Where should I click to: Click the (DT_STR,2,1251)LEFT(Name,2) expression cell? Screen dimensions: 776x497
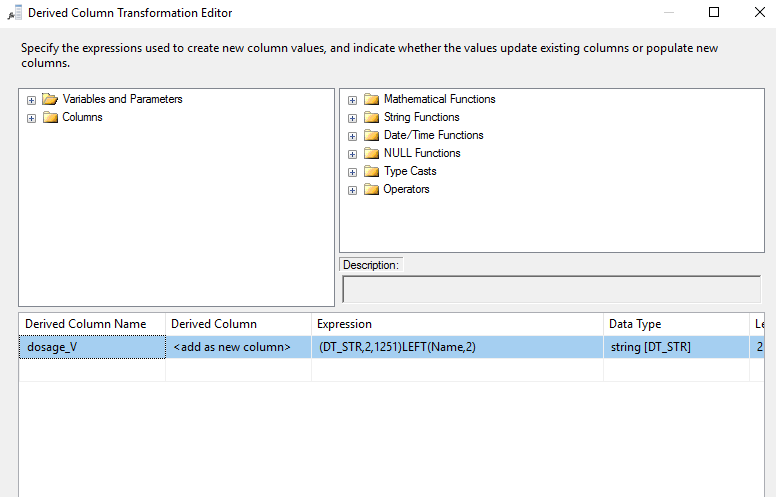pos(457,347)
